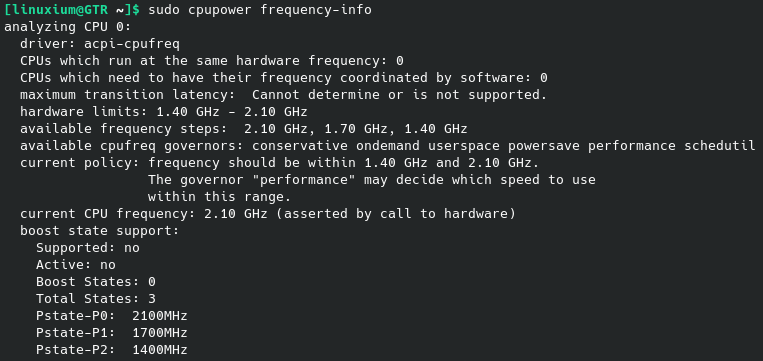The image size is (763, 361).
Task: Click the 'Pstate-P0: 2100MHz' line
Action: (112, 316)
